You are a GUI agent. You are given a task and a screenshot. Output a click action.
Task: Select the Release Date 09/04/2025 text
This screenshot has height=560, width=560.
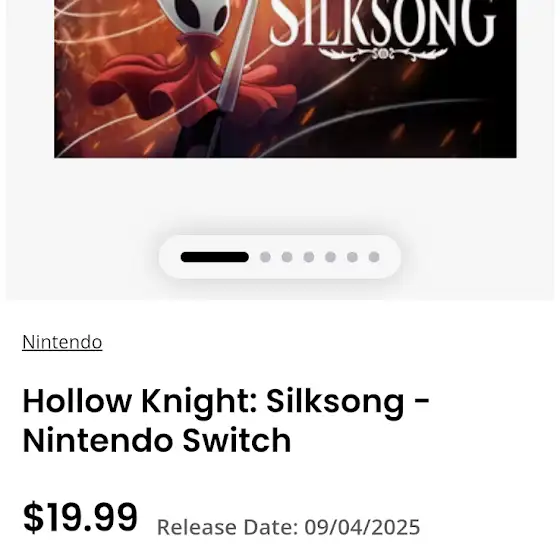click(x=289, y=527)
